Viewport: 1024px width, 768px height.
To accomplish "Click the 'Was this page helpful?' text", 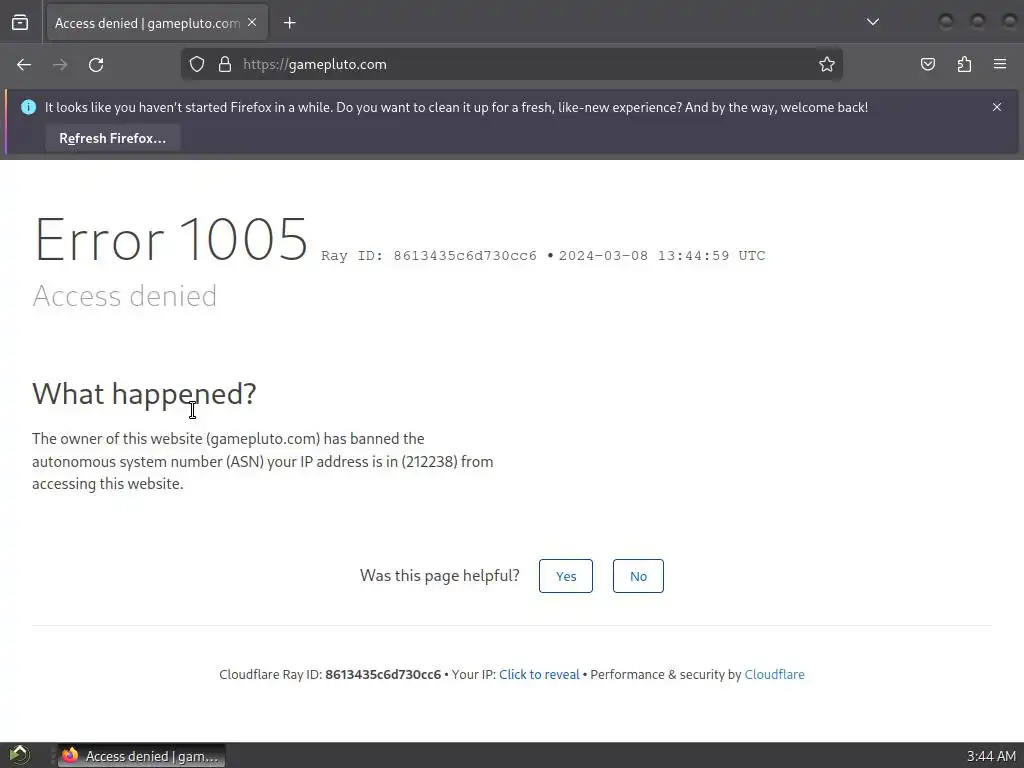I will (x=440, y=575).
